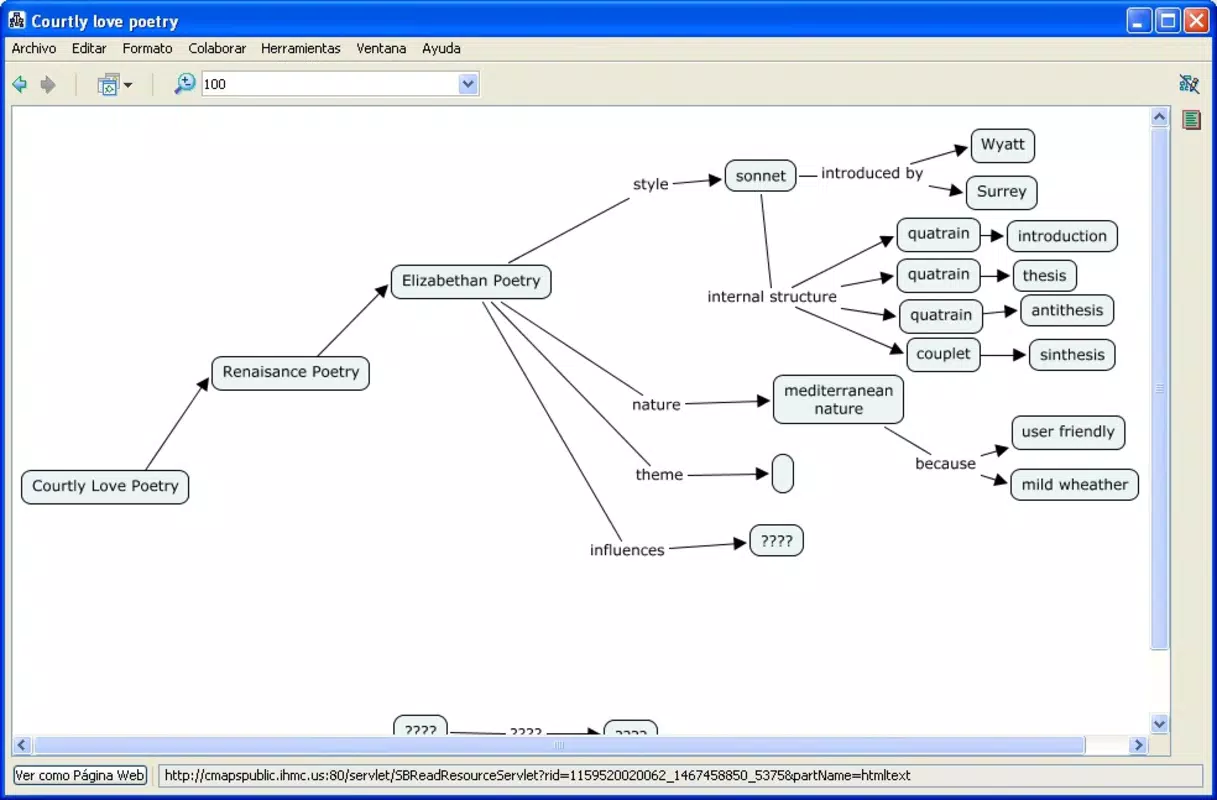Select the Courtly Love Poetry node
The image size is (1217, 800).
tap(105, 487)
